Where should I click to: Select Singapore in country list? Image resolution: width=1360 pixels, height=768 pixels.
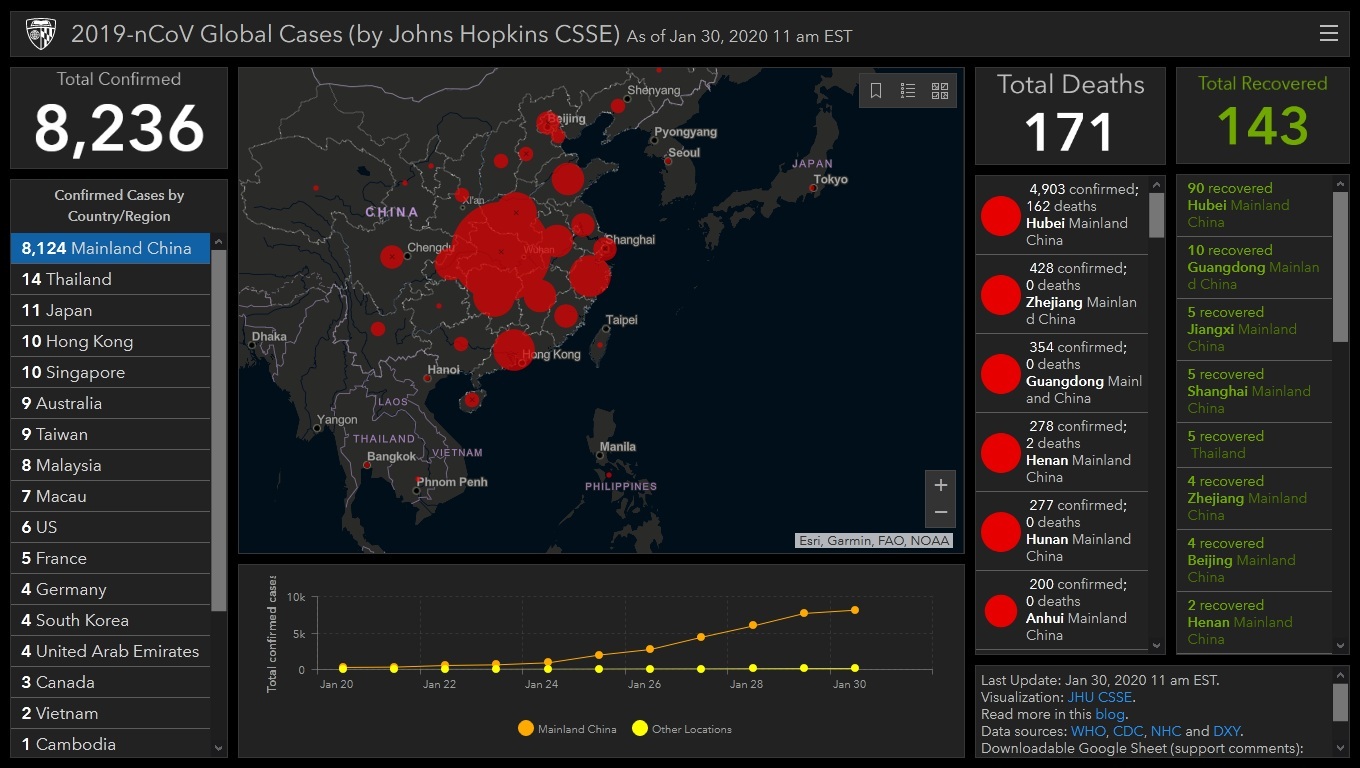(x=110, y=372)
